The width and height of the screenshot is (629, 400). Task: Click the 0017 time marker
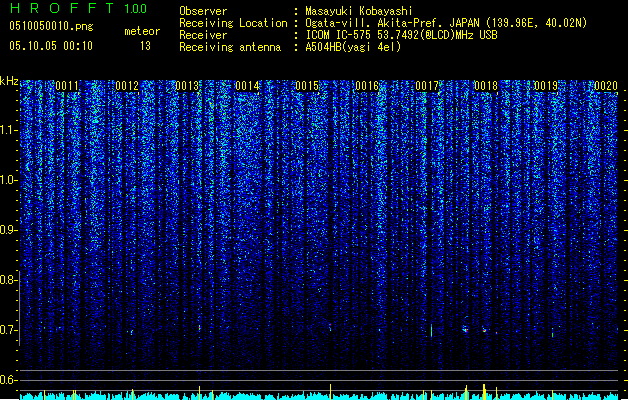427,86
